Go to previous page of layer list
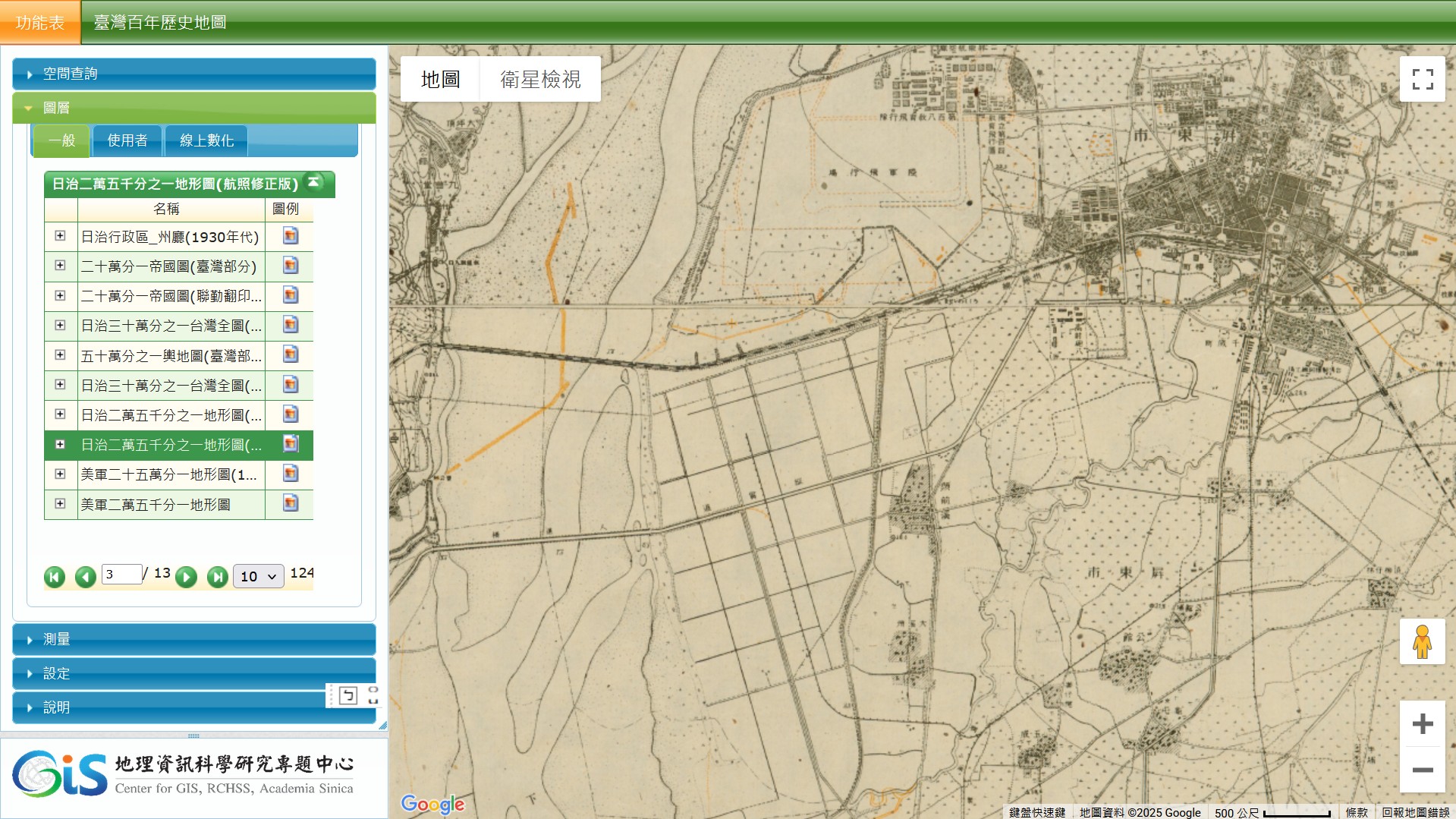1456x819 pixels. click(85, 577)
